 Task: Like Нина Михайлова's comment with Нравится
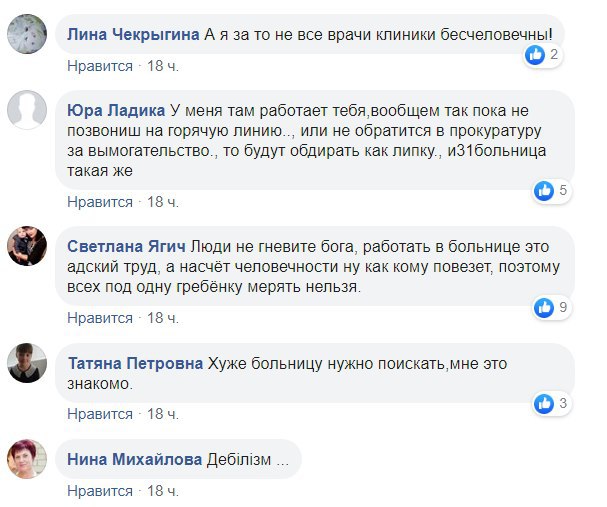100,491
